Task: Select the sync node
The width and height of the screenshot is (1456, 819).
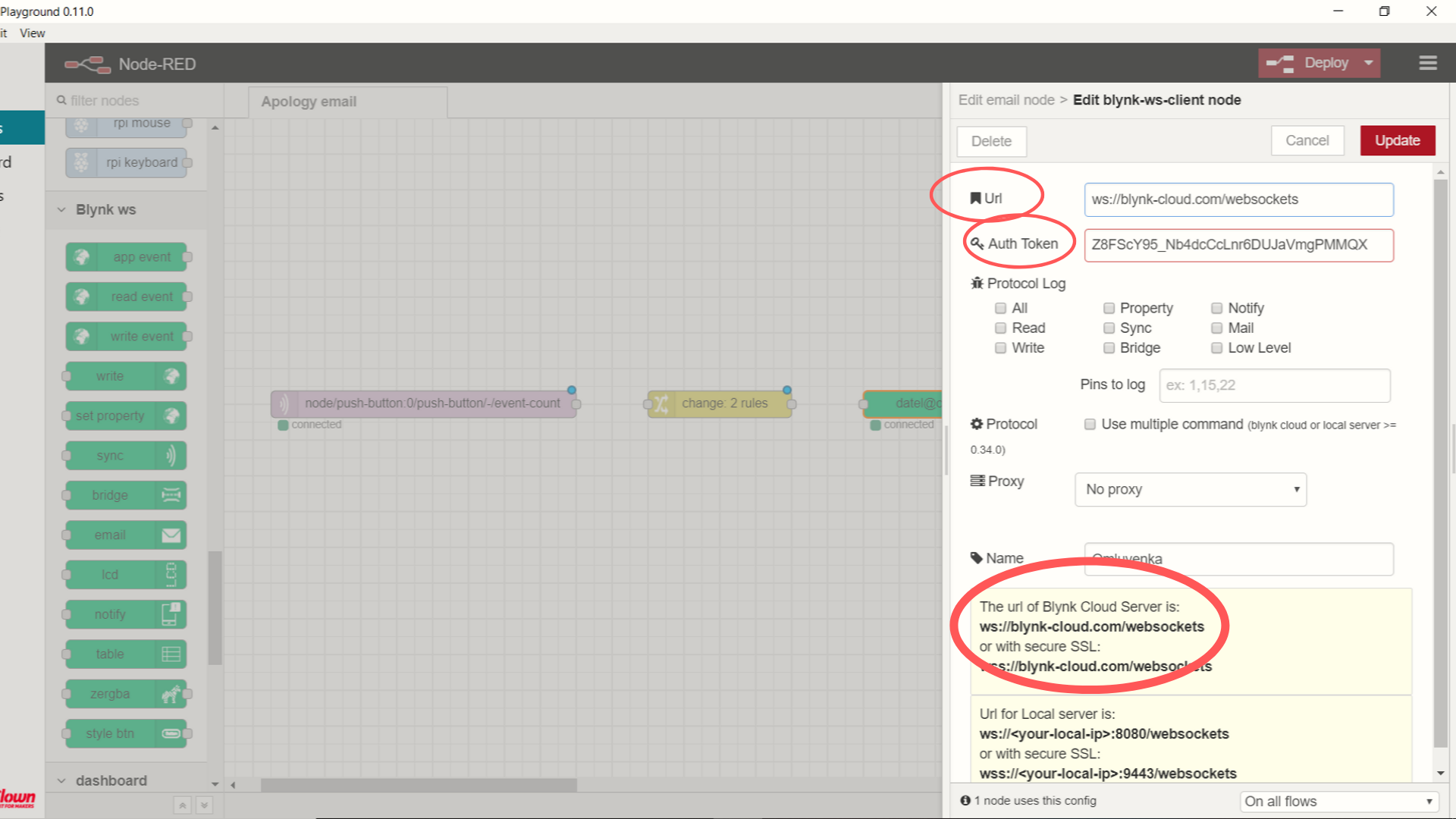Action: tap(126, 456)
